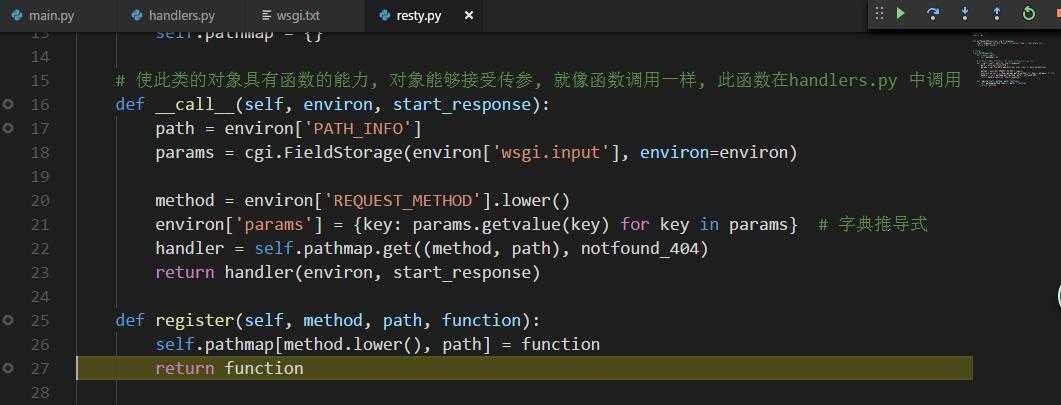
Task: Continue debugging with the green play icon
Action: click(x=901, y=14)
